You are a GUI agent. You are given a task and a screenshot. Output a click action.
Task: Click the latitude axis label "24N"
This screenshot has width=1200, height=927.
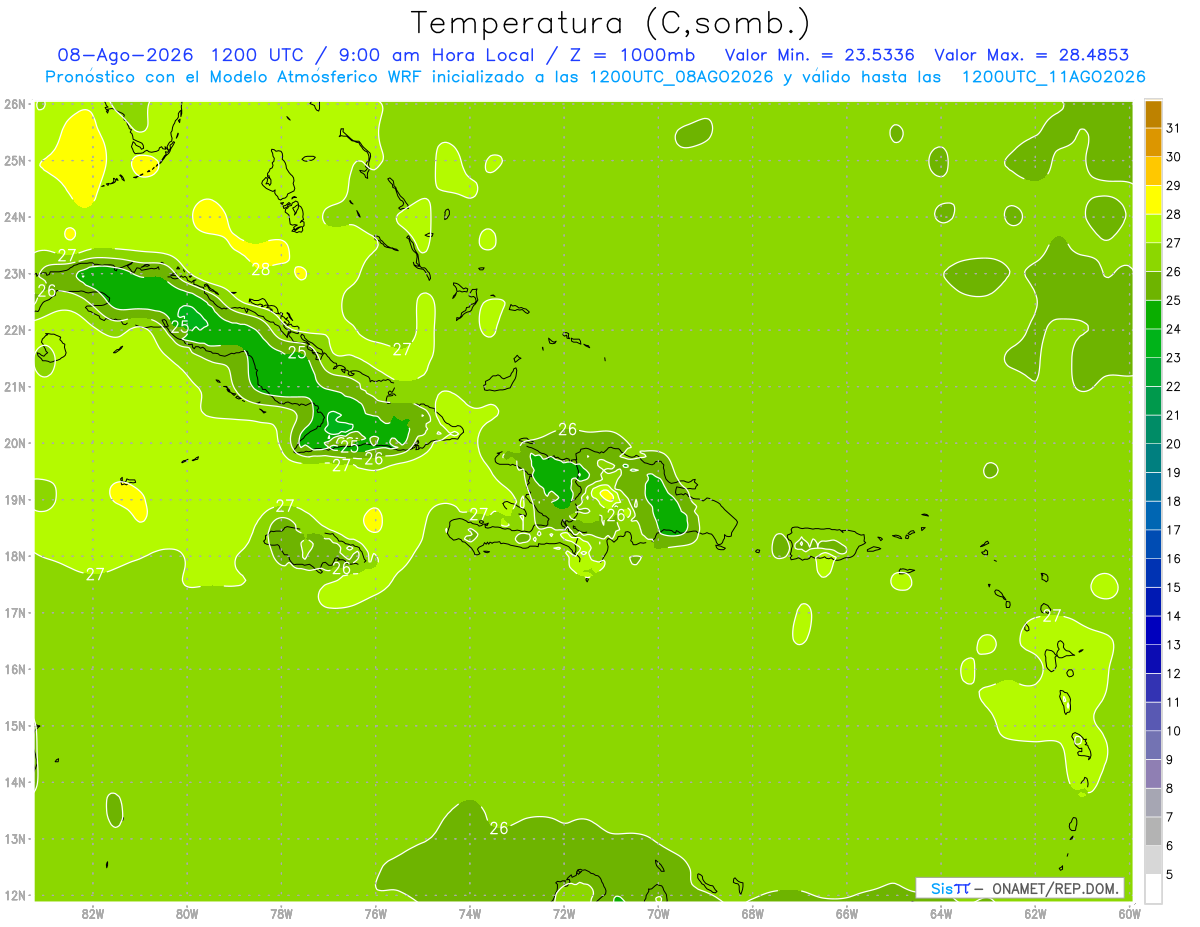(x=14, y=217)
